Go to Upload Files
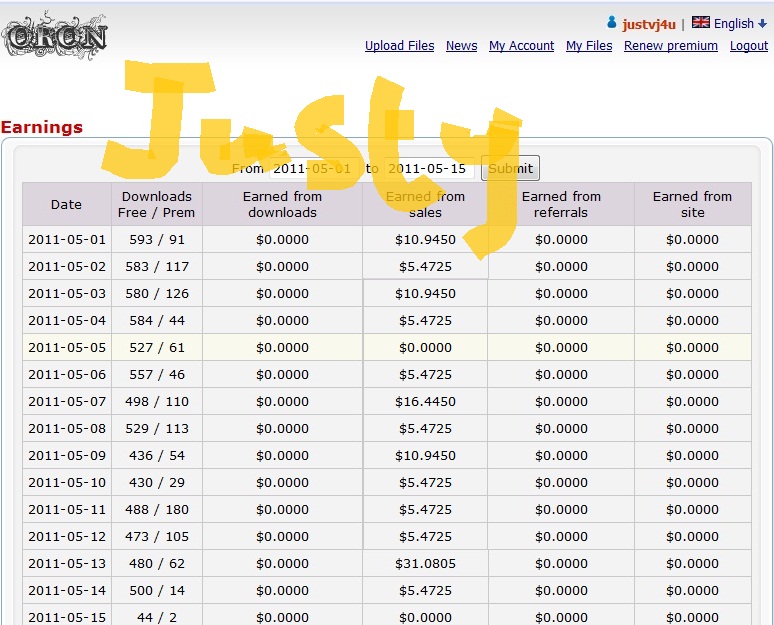The width and height of the screenshot is (774, 625). pos(399,46)
